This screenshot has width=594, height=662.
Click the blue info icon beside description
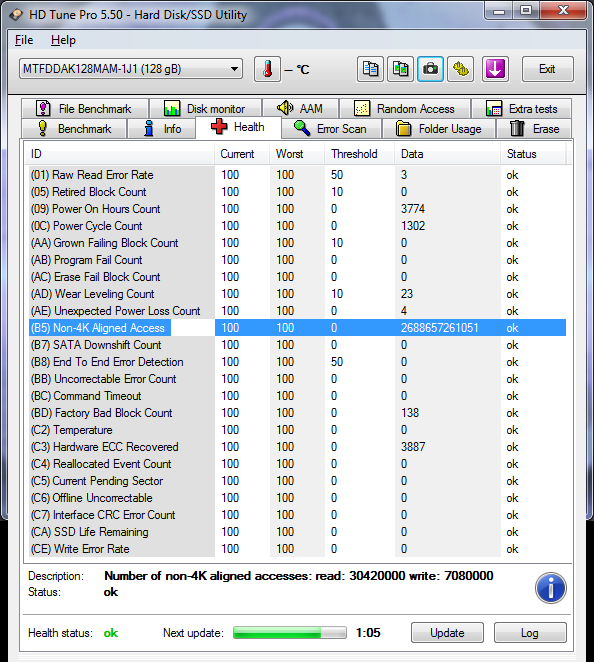point(551,588)
